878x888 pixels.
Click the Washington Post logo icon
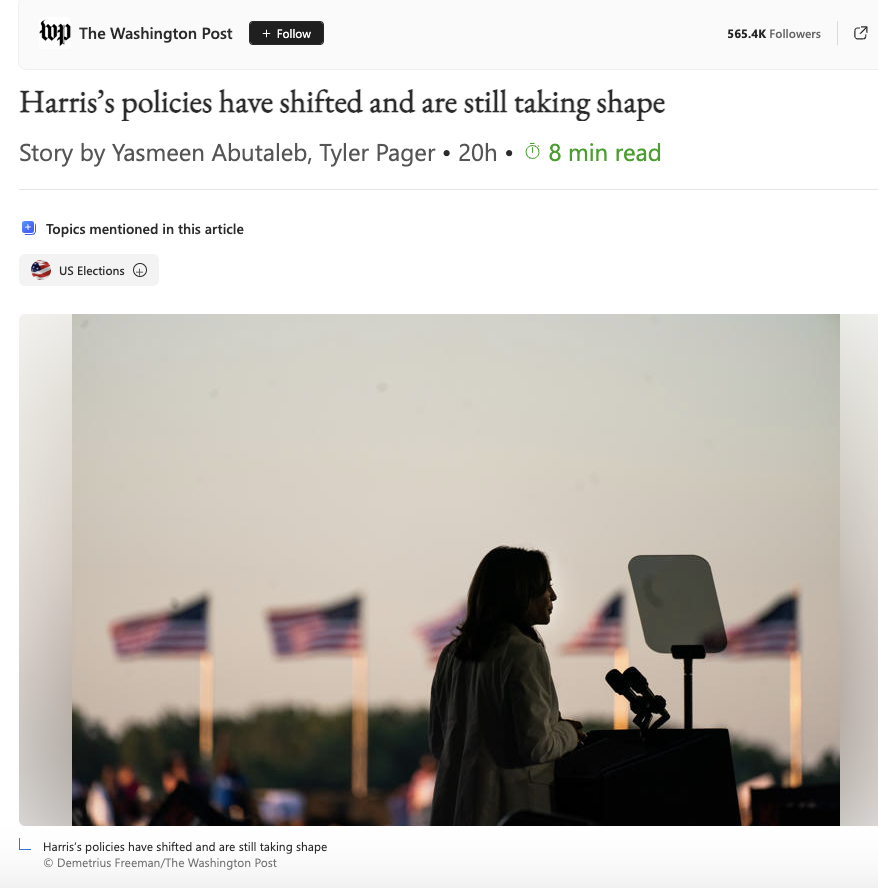tap(55, 33)
